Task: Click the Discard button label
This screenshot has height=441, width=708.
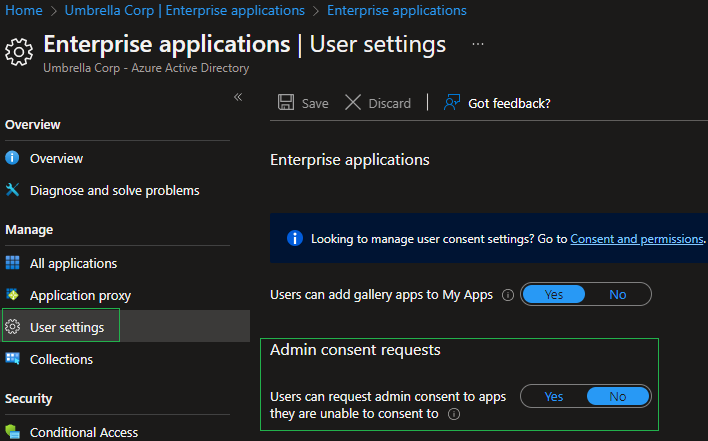Action: coord(390,103)
